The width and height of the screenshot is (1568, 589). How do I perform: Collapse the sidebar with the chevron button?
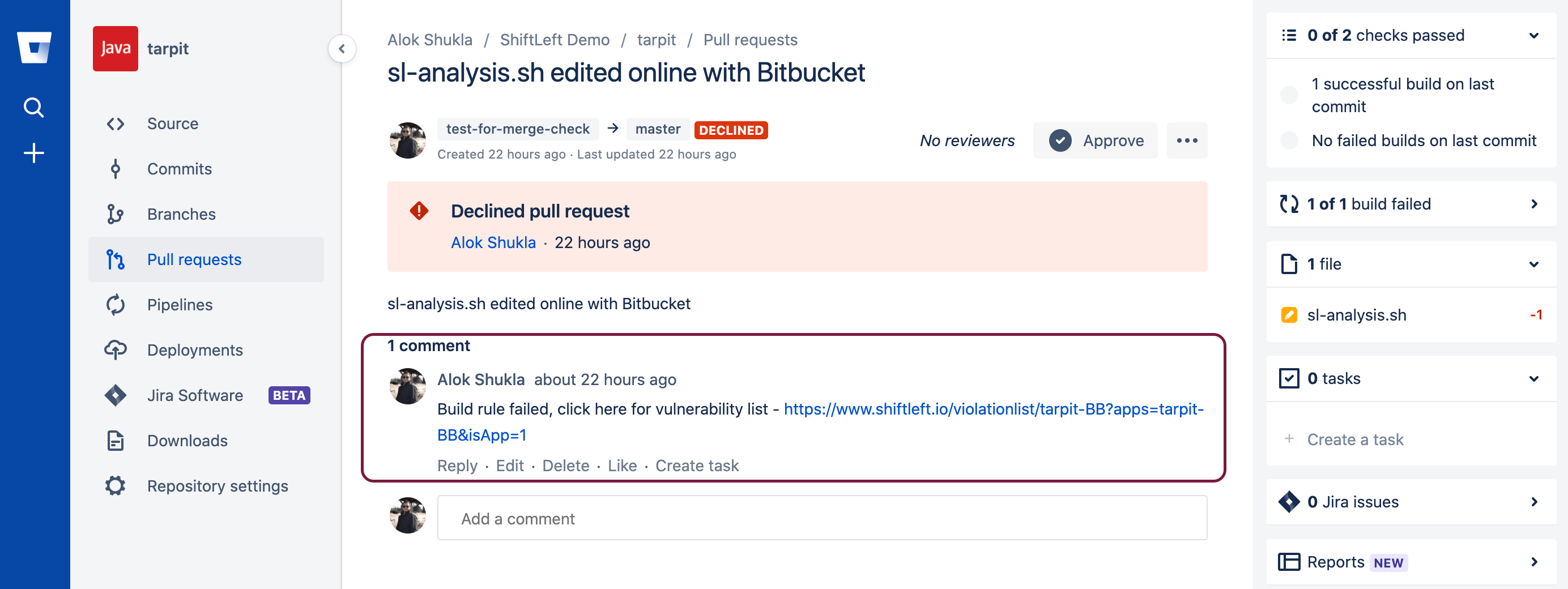[x=342, y=49]
